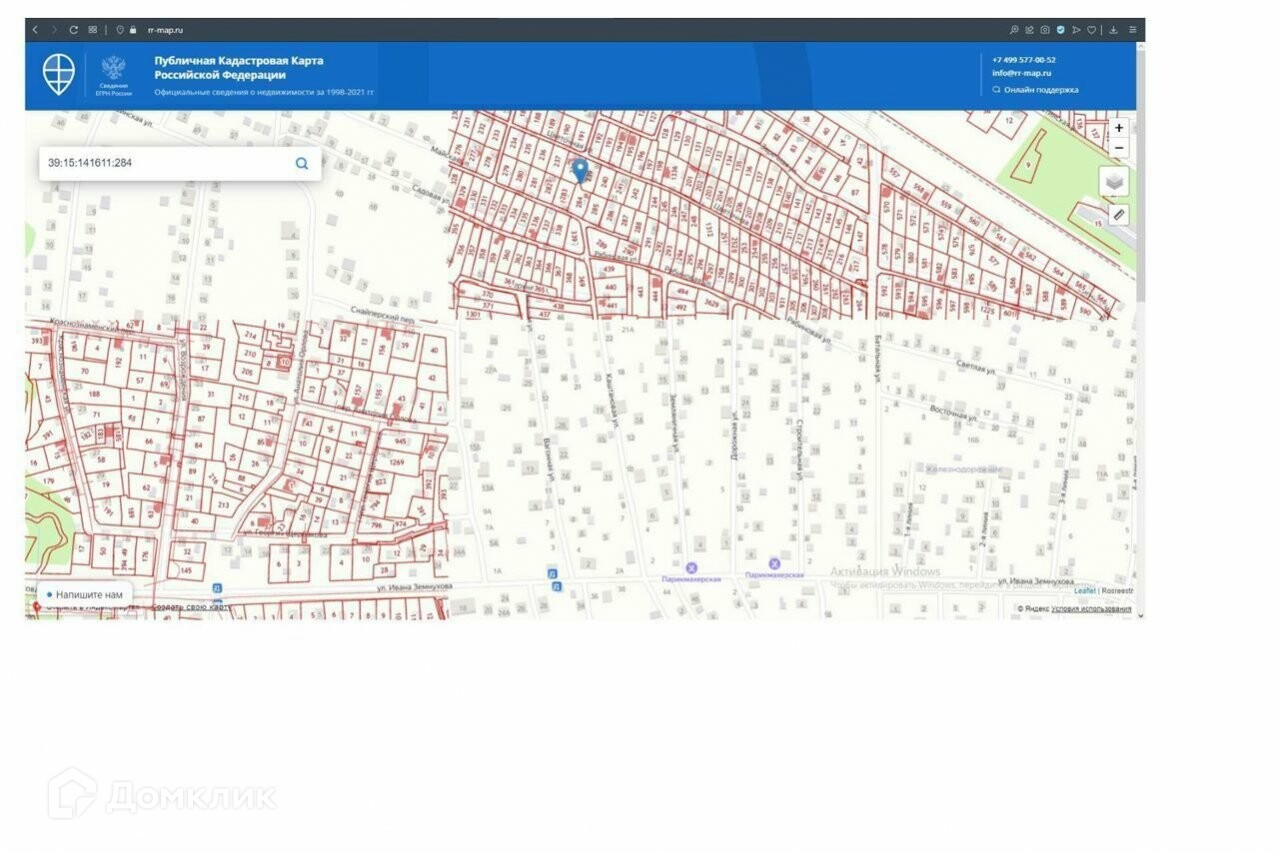Click the bus stop icon near Каштановая ул.
The width and height of the screenshot is (1279, 853).
point(552,573)
